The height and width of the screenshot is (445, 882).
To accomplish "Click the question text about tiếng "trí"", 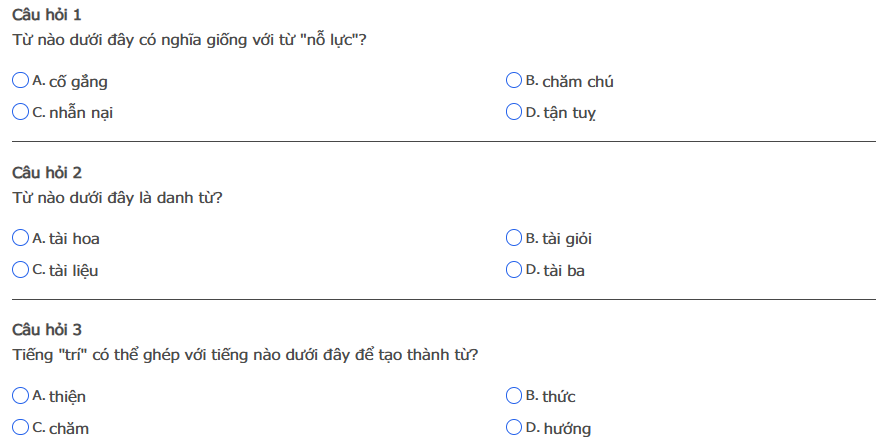I will (x=245, y=354).
